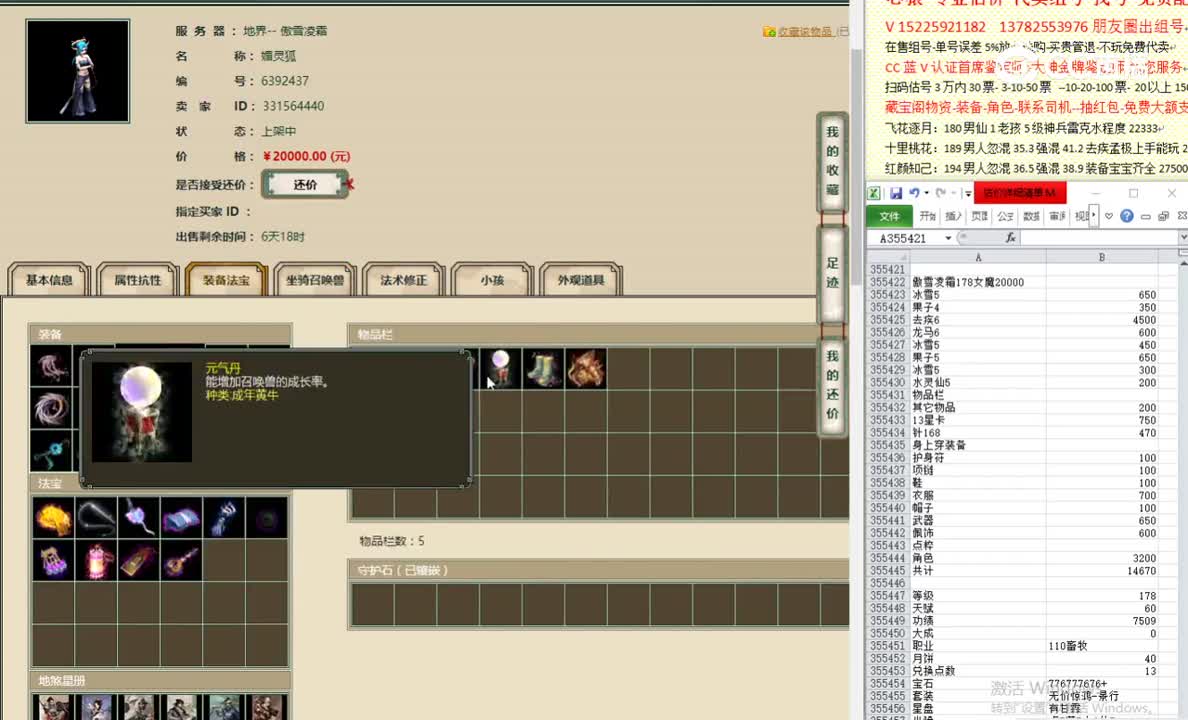The width and height of the screenshot is (1188, 720).
Task: Click the purple scepter treasure icon
Action: click(139, 518)
